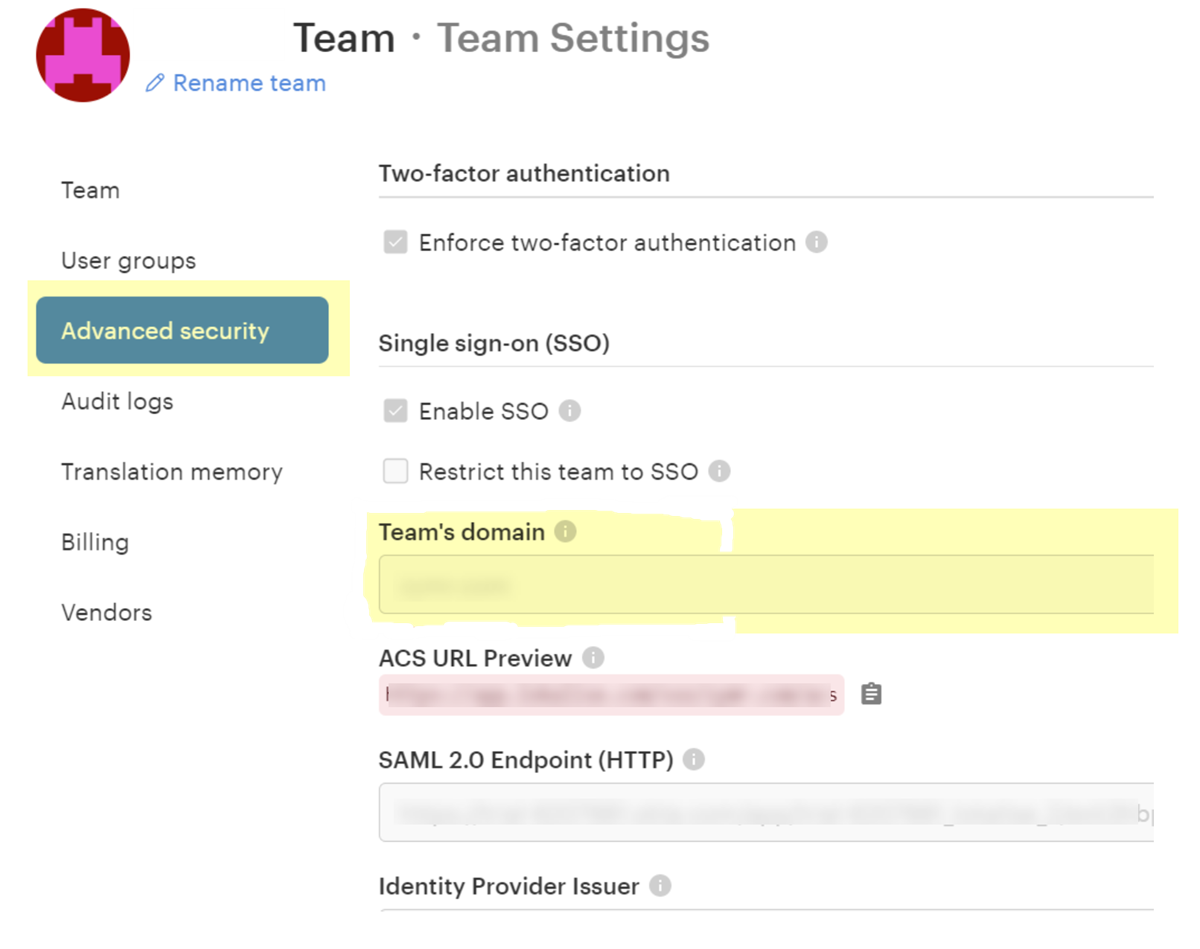Open User groups in sidebar
The height and width of the screenshot is (949, 1200).
pyautogui.click(x=128, y=261)
